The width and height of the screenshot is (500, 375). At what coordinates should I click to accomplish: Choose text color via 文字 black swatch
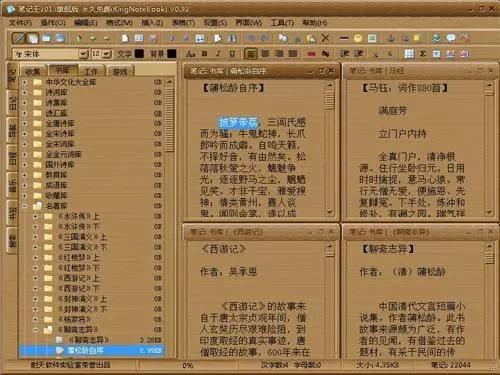139,54
